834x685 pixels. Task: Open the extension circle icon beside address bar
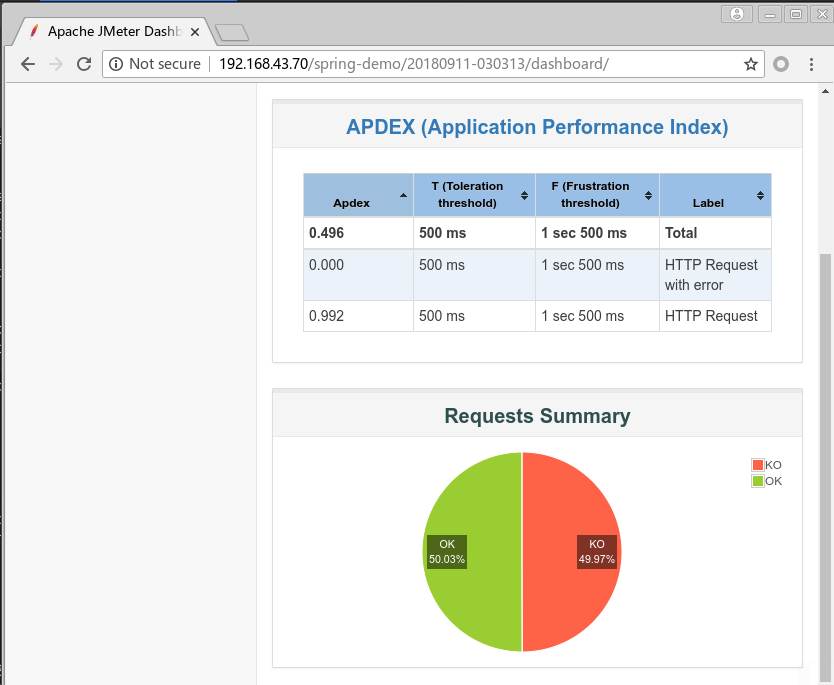781,64
